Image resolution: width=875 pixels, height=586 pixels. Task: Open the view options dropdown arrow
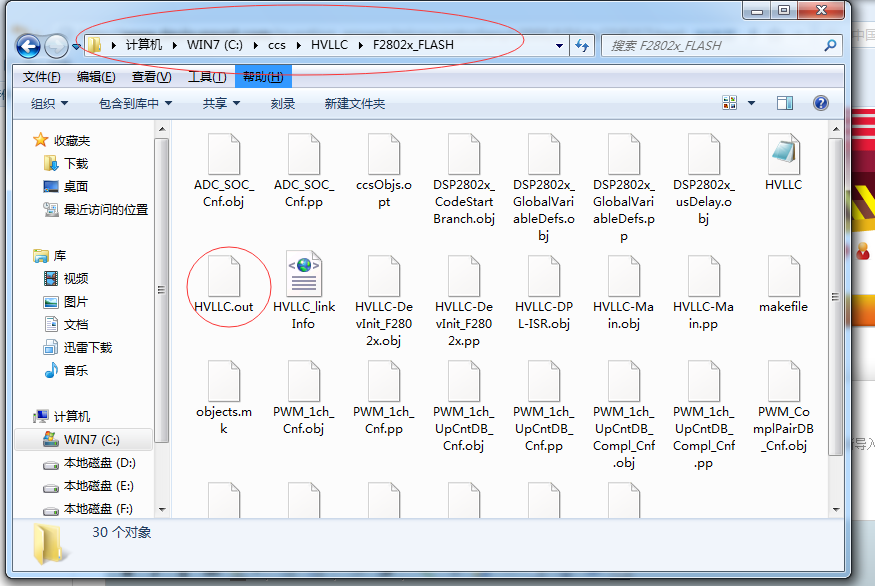coord(751,103)
